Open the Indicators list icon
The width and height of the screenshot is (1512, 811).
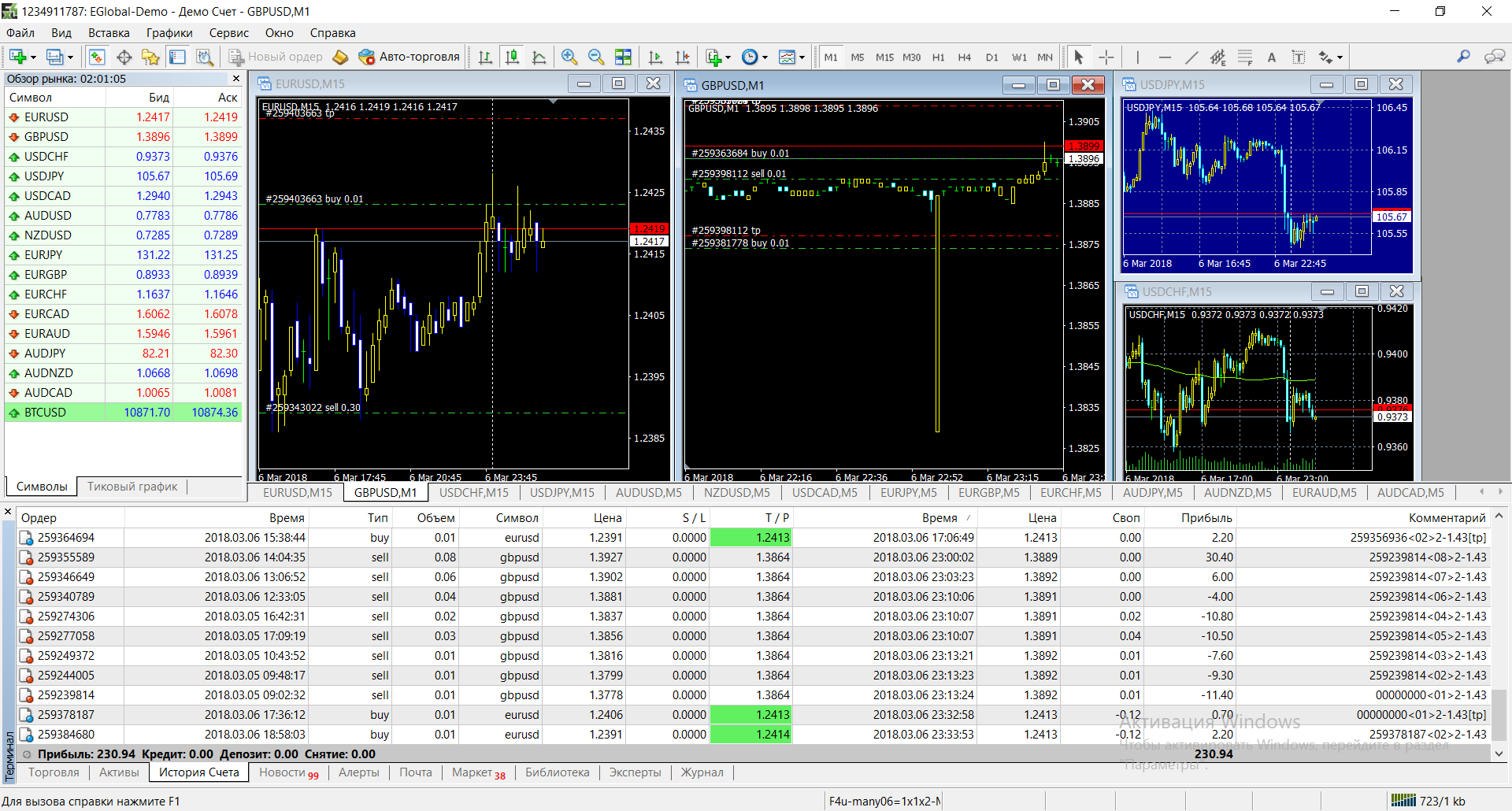[x=713, y=57]
